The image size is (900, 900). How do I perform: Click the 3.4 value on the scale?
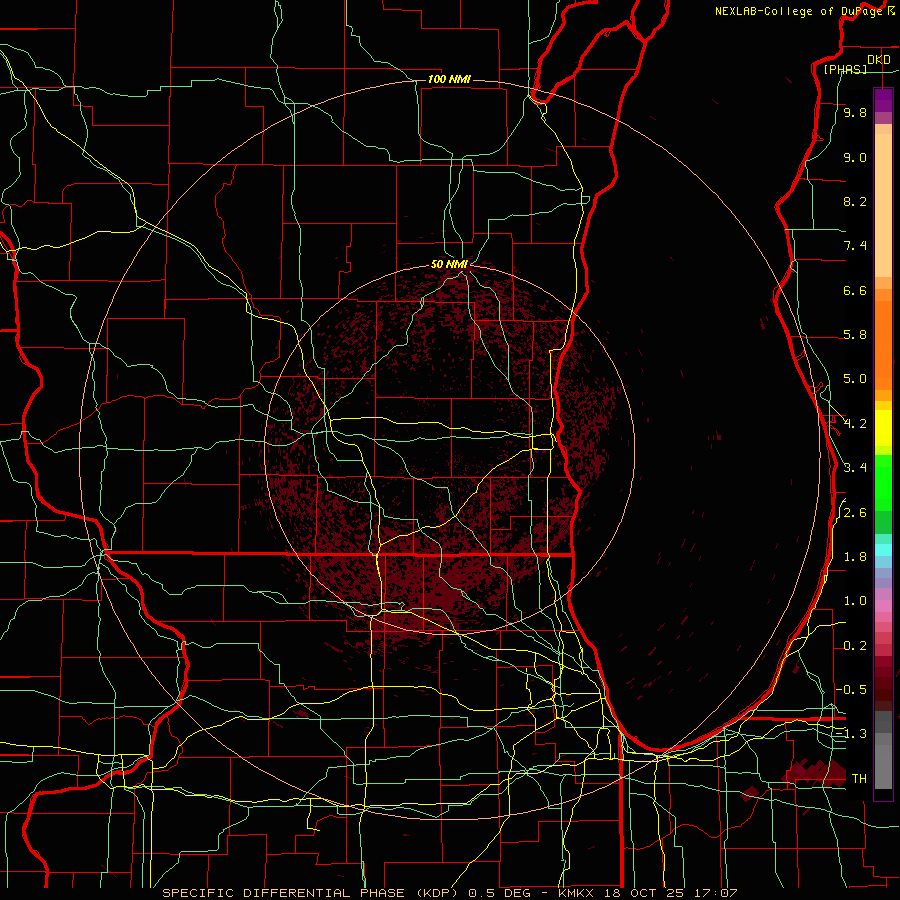click(x=855, y=468)
